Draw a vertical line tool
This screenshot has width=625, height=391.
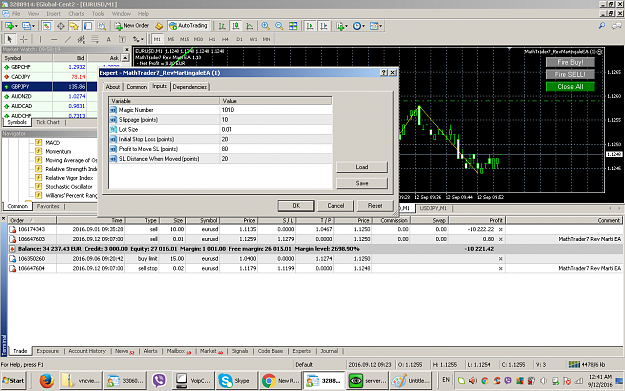pyautogui.click(x=40, y=39)
